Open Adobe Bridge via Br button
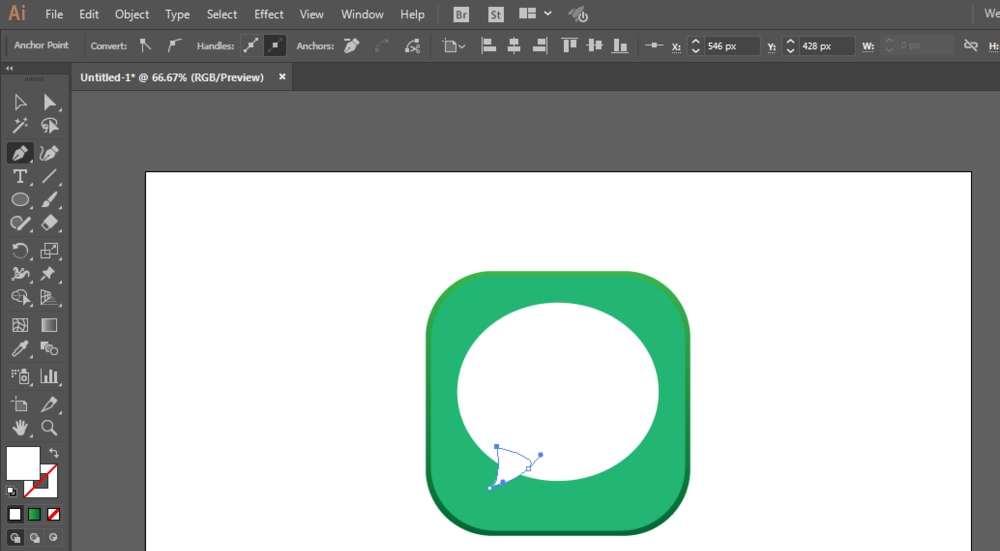The height and width of the screenshot is (551, 1000). coord(461,14)
